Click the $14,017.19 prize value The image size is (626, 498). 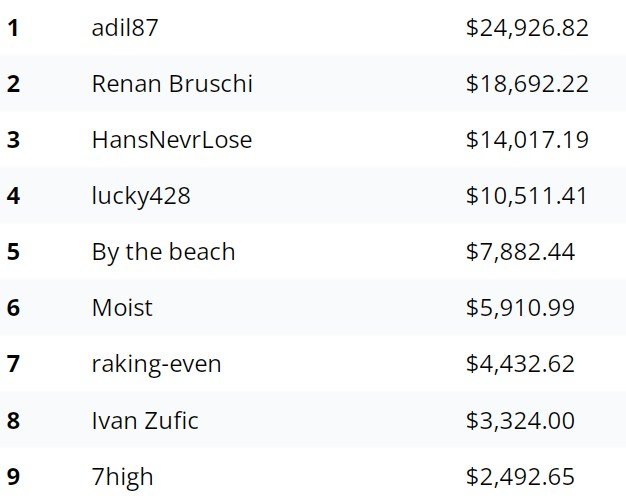527,140
